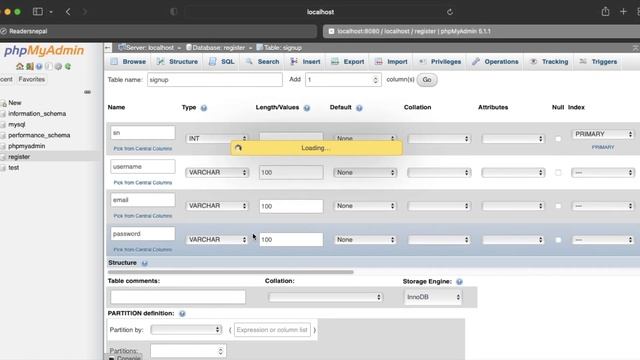
Task: Open the Tracking tab
Action: (x=549, y=62)
